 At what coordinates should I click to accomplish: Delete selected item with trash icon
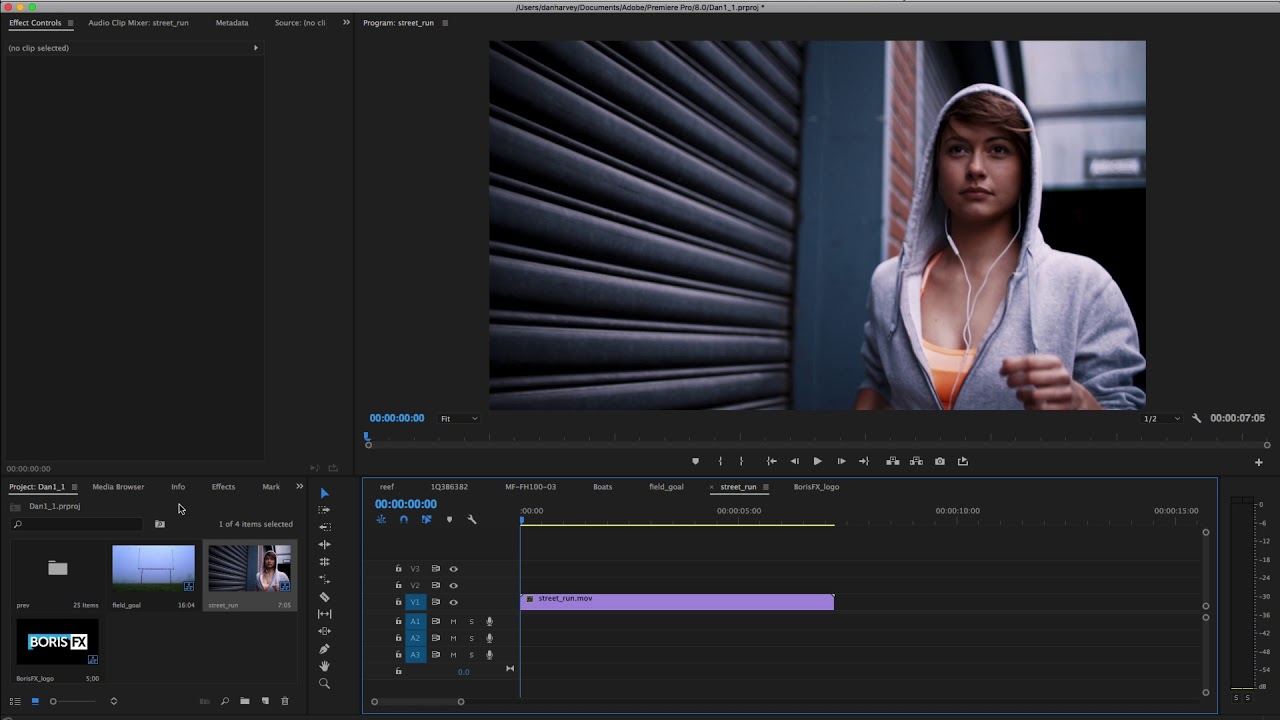pos(285,701)
